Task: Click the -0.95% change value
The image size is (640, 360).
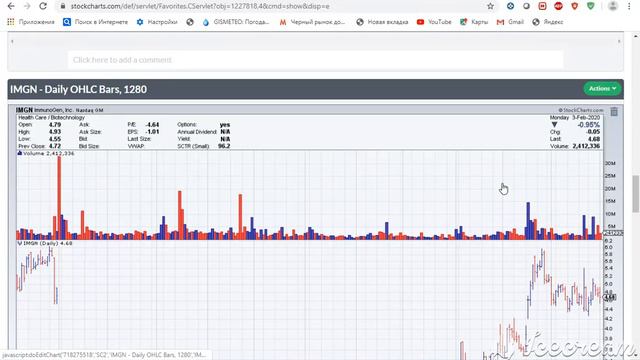Action: 589,125
